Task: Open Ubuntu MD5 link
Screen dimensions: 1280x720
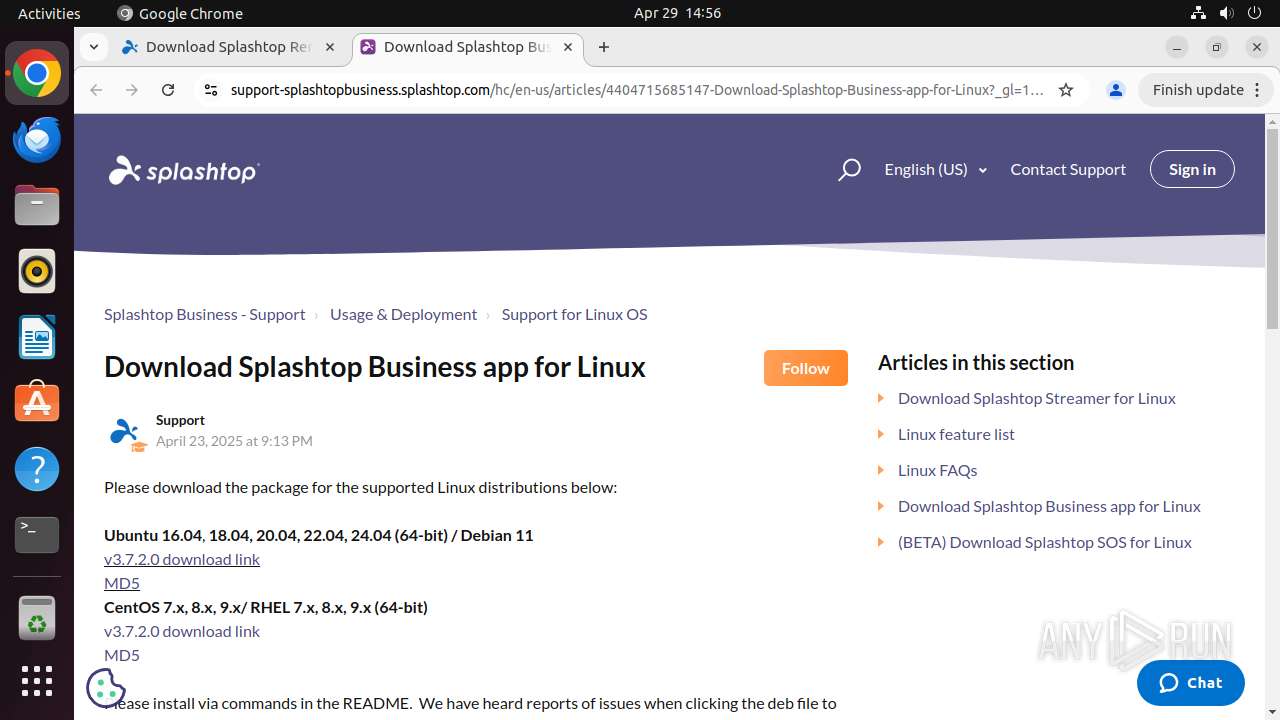Action: point(122,583)
